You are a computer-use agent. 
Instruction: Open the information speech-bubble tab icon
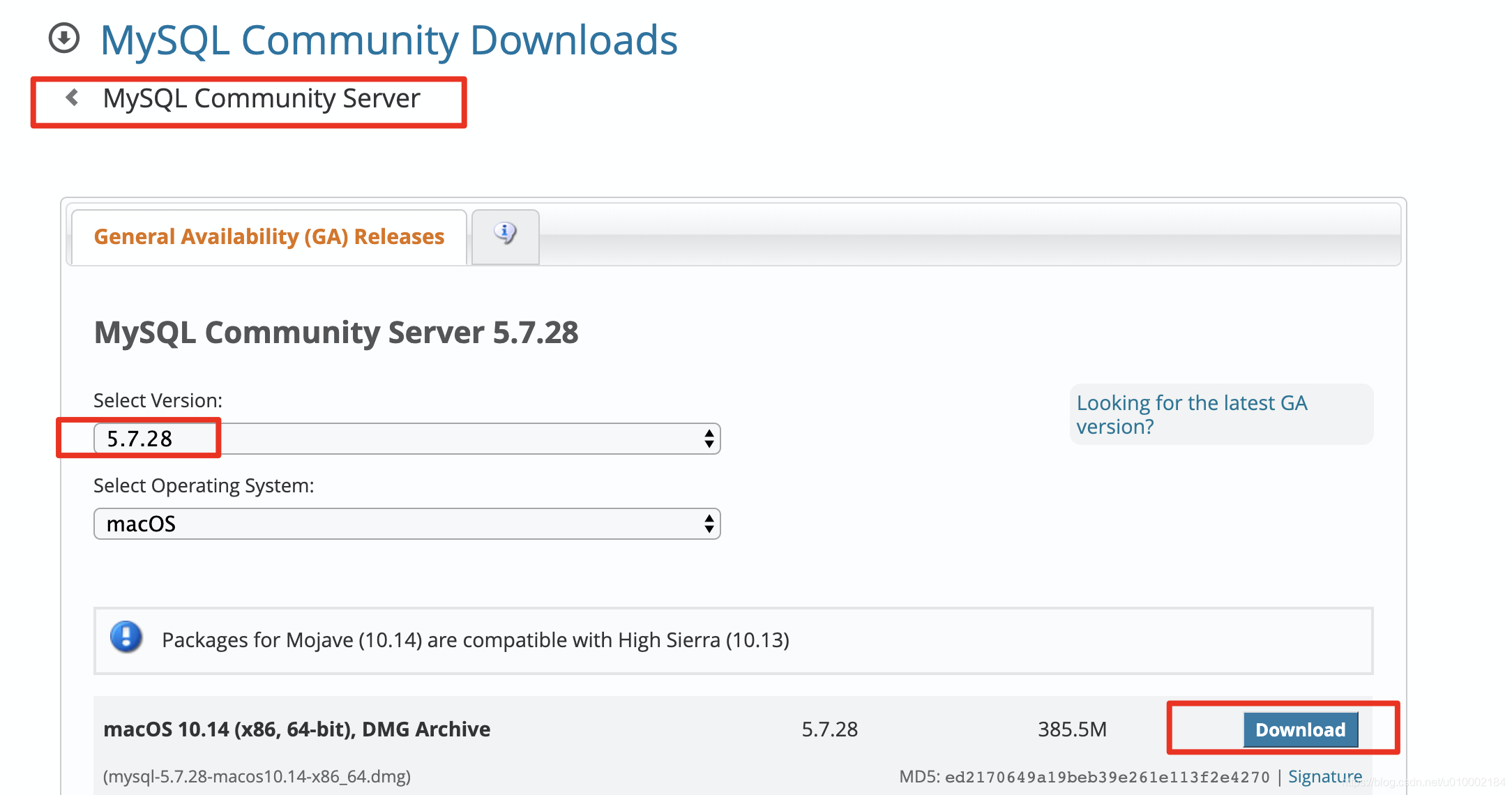505,233
